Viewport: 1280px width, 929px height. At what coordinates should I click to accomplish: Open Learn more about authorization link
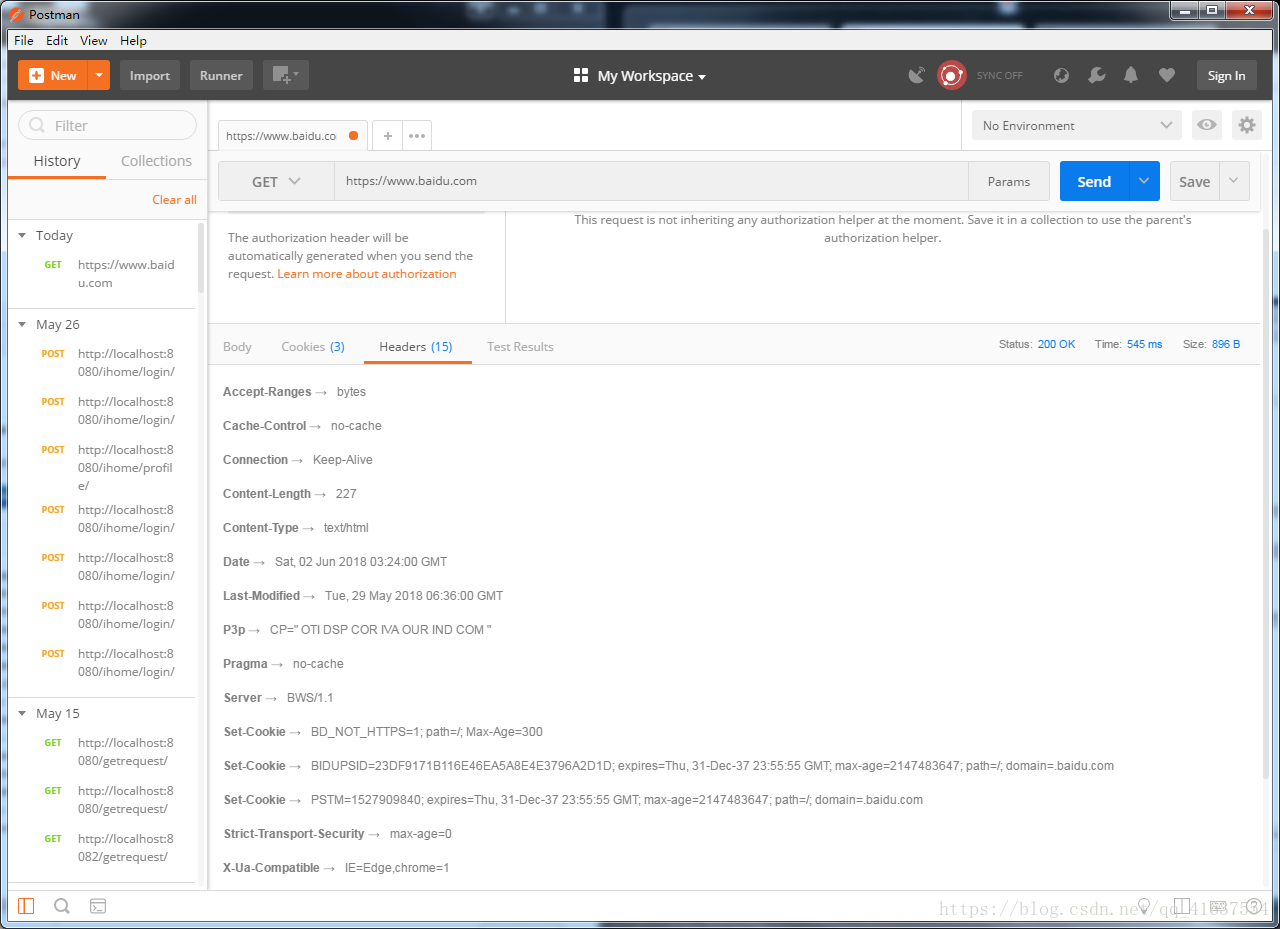pos(367,274)
